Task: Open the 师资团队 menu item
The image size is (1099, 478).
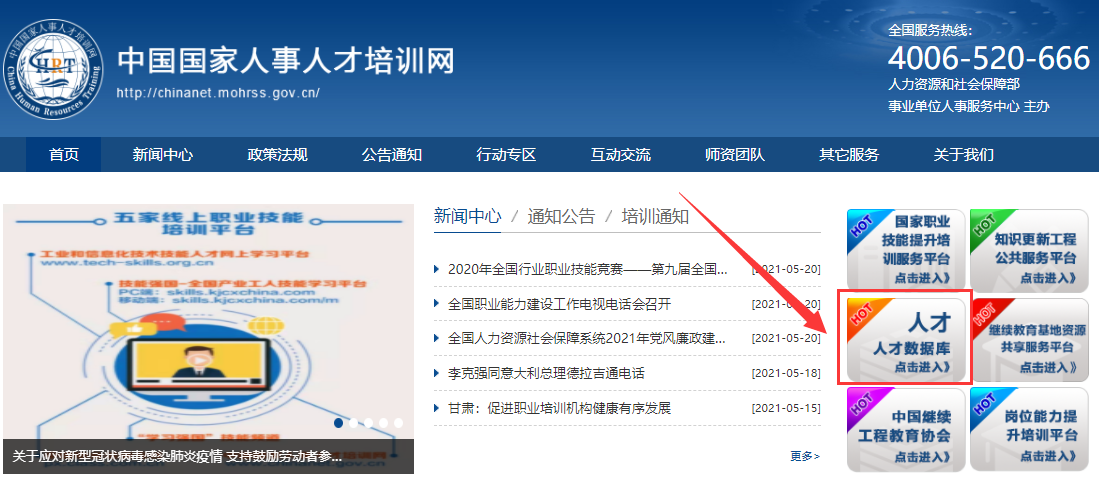Action: pos(735,155)
